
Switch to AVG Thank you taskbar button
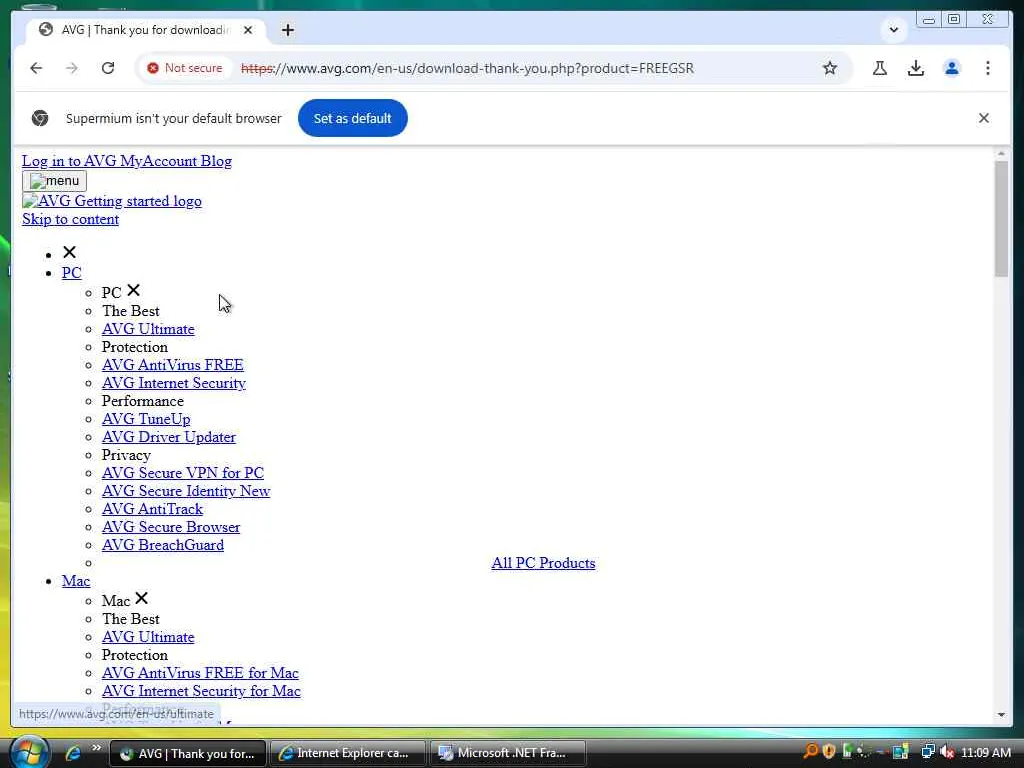(x=188, y=754)
